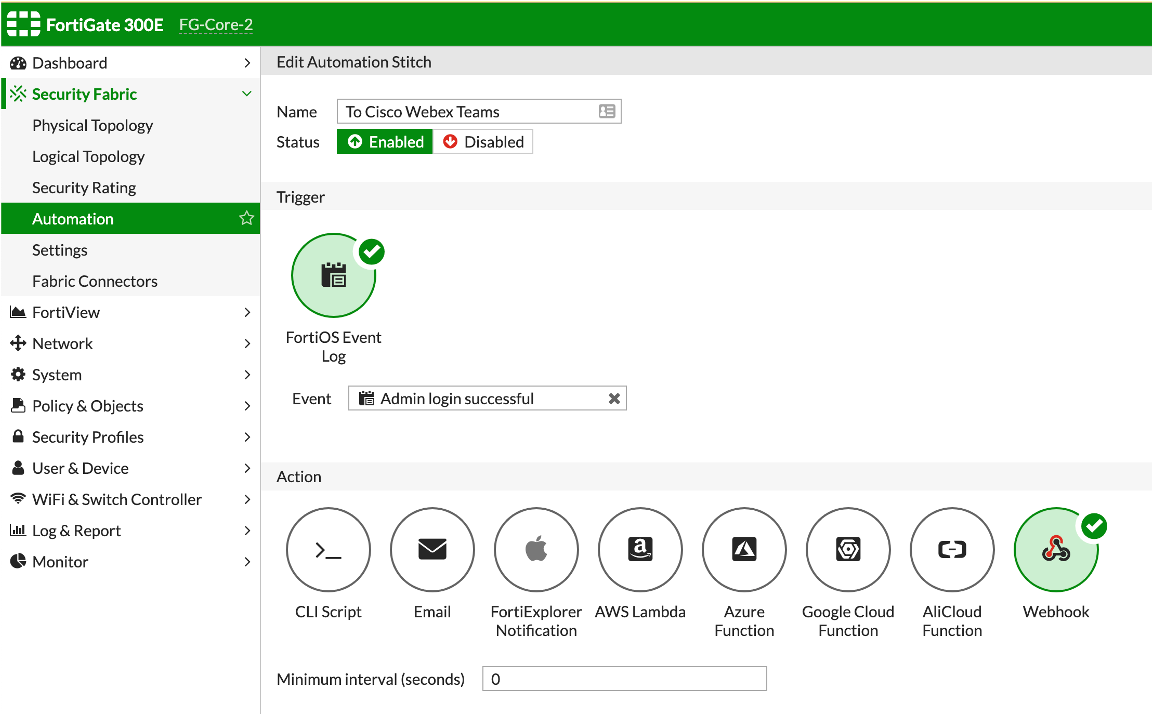
Task: Expand the Dashboard menu chevron
Action: point(247,63)
